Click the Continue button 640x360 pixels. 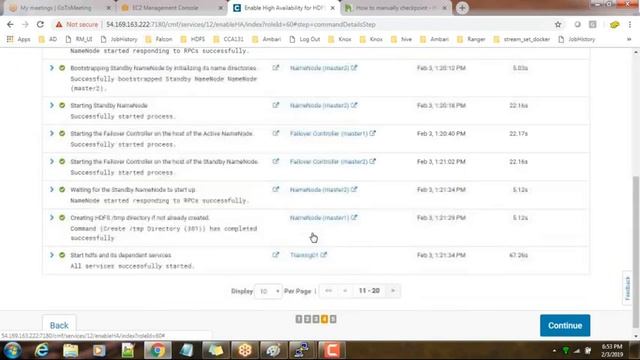coord(565,325)
